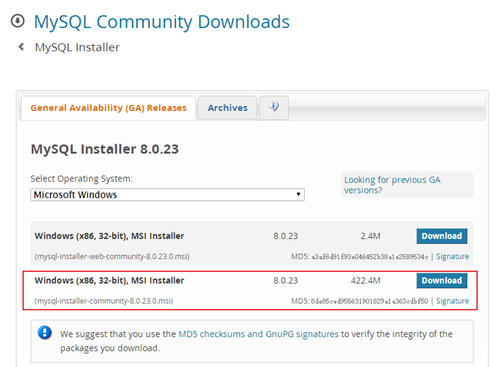Image resolution: width=499 pixels, height=367 pixels.
Task: Open Signature link for web-community installer
Action: pos(452,256)
